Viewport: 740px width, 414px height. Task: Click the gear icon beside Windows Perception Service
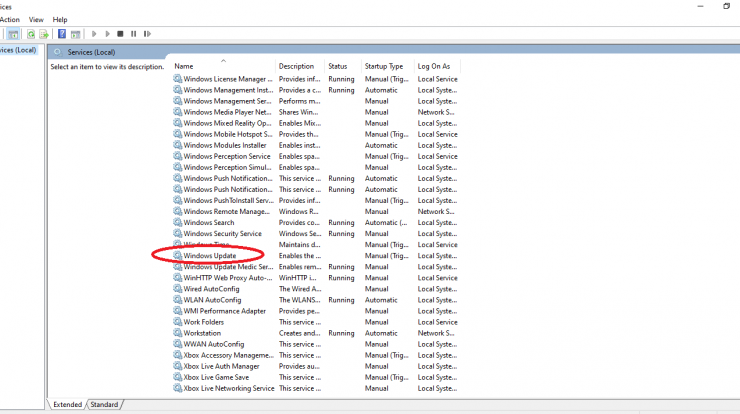pyautogui.click(x=177, y=156)
